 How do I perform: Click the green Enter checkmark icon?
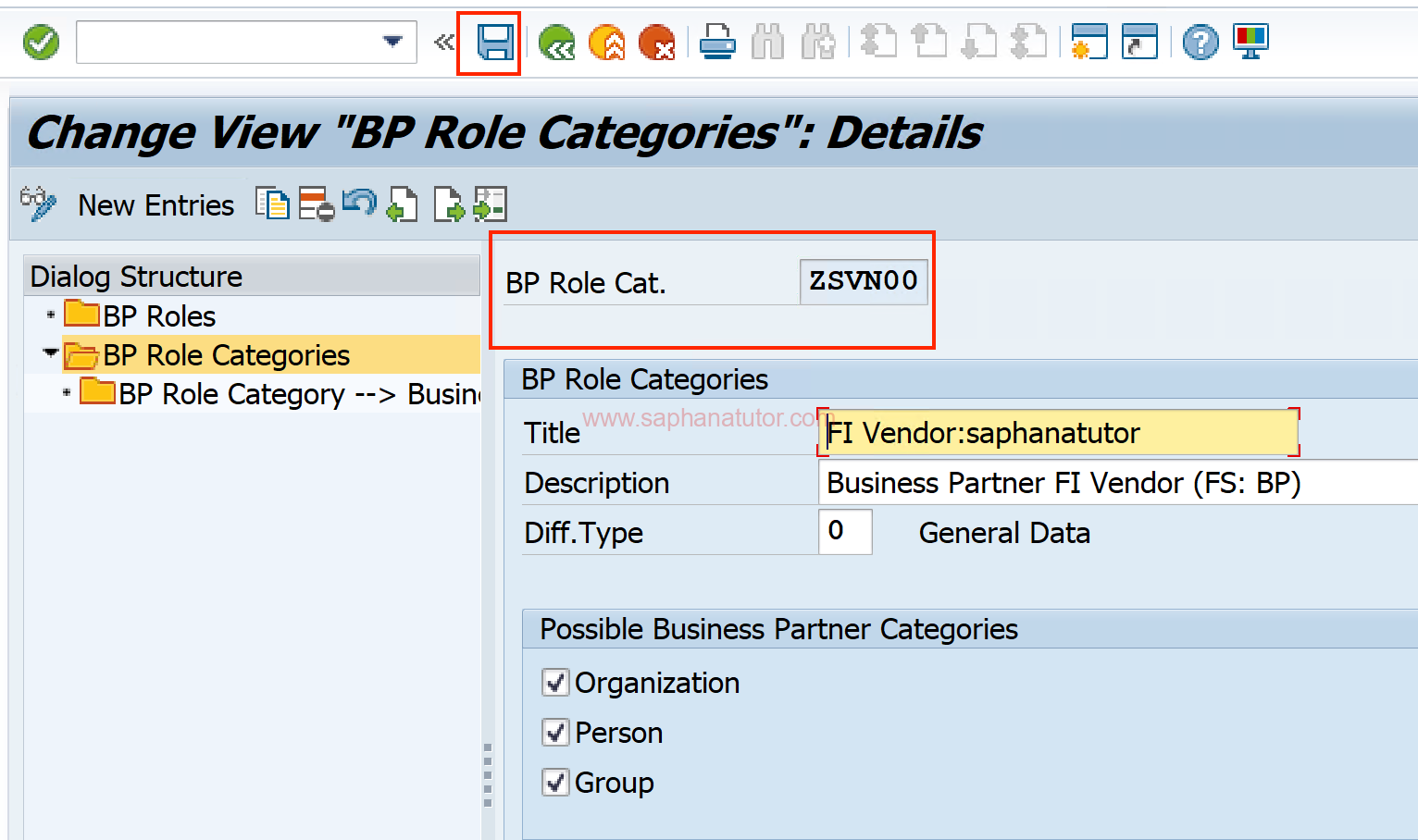pyautogui.click(x=41, y=43)
